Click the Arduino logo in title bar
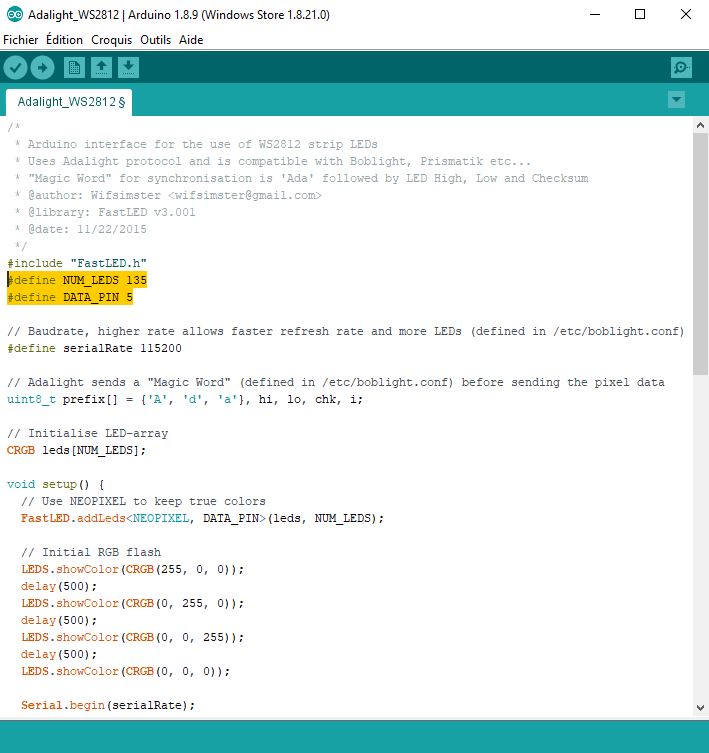 (15, 15)
